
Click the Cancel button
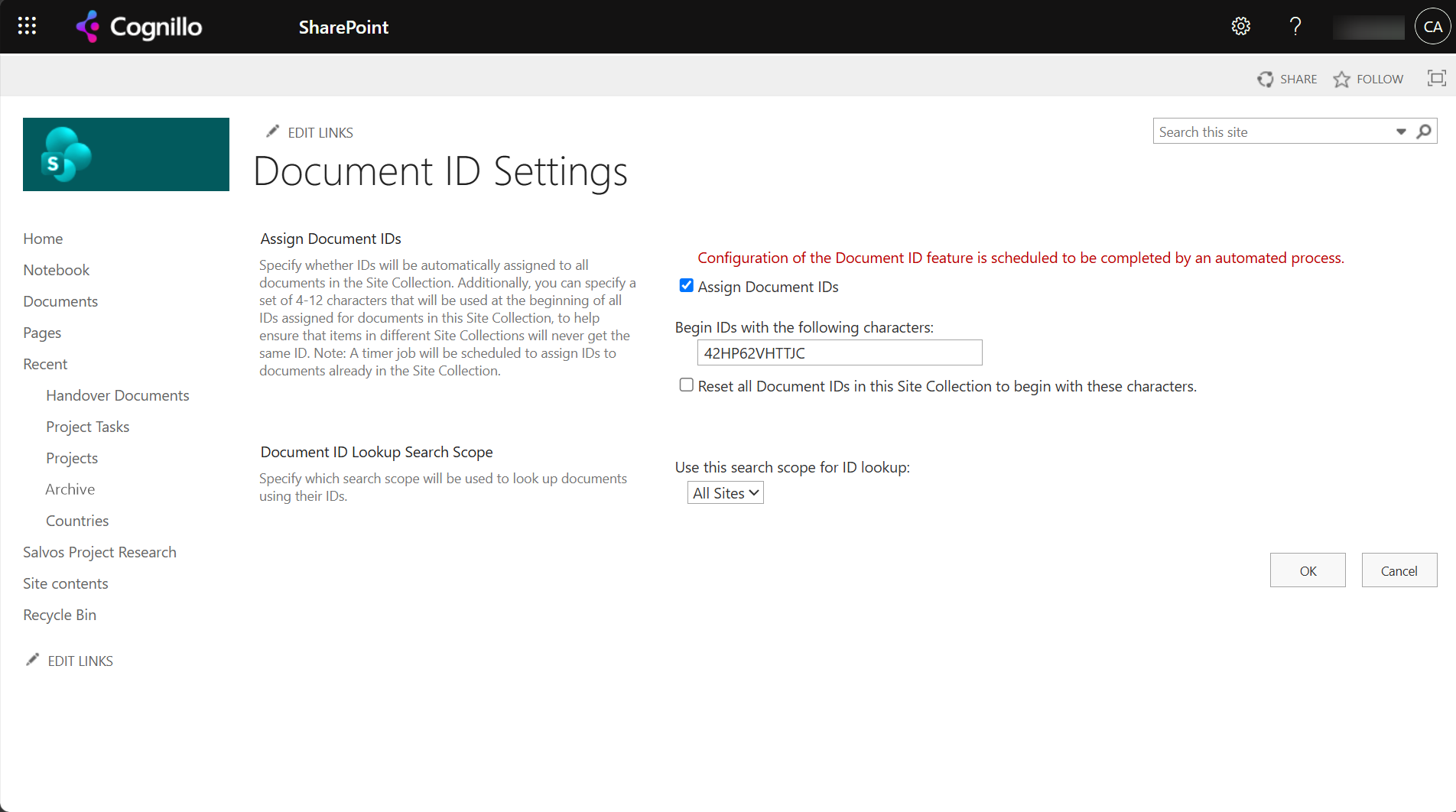(1399, 570)
